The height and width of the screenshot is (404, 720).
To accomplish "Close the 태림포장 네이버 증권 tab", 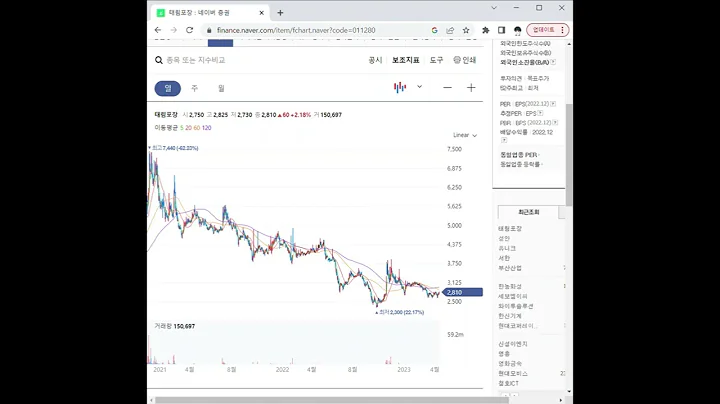I will [x=262, y=13].
